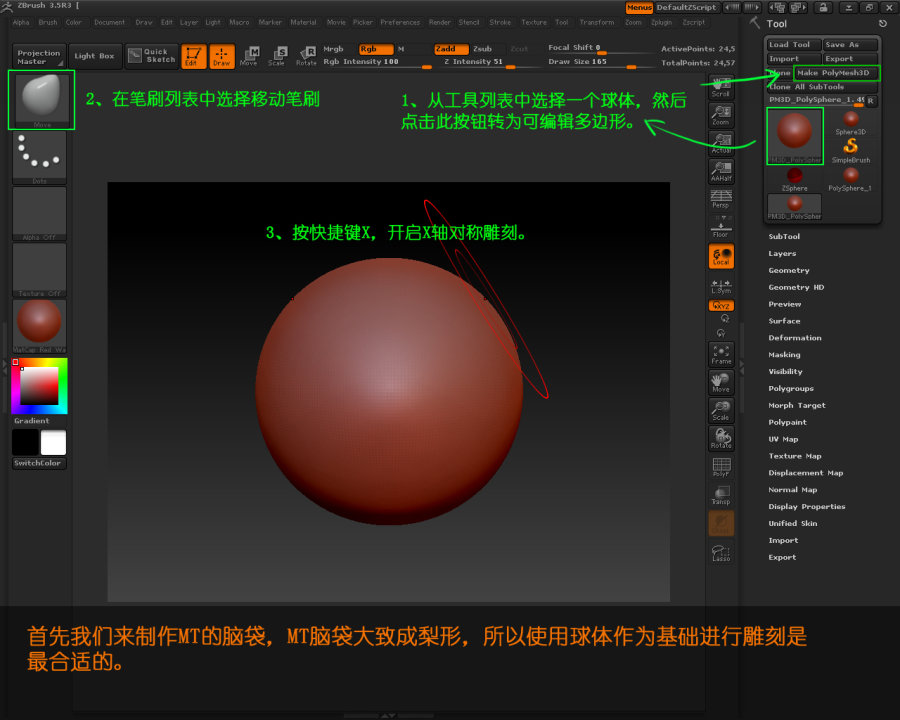
Task: Click the Load Tool button
Action: click(x=794, y=44)
